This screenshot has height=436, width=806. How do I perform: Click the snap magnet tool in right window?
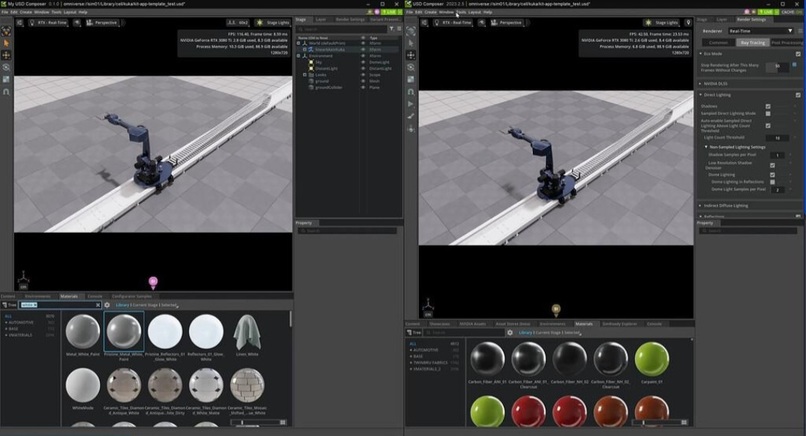(x=411, y=92)
